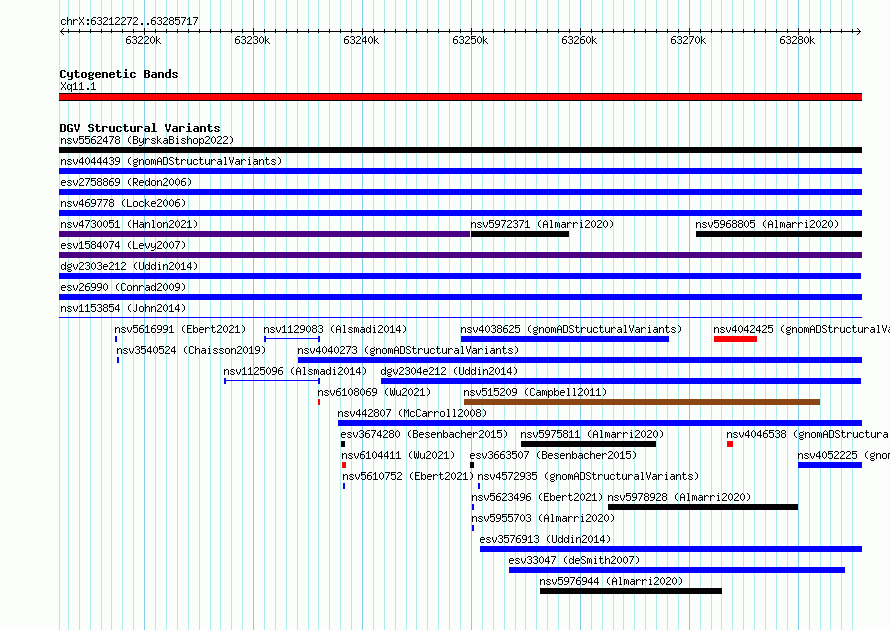Viewport: 890px width, 630px height.
Task: Click the blue bar under esv33047
Action: tap(677, 570)
